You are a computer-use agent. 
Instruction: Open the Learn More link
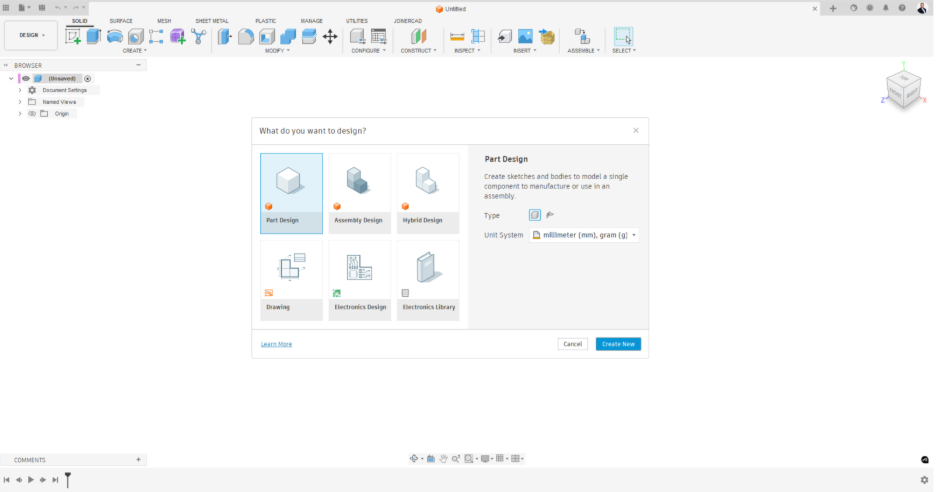[276, 344]
